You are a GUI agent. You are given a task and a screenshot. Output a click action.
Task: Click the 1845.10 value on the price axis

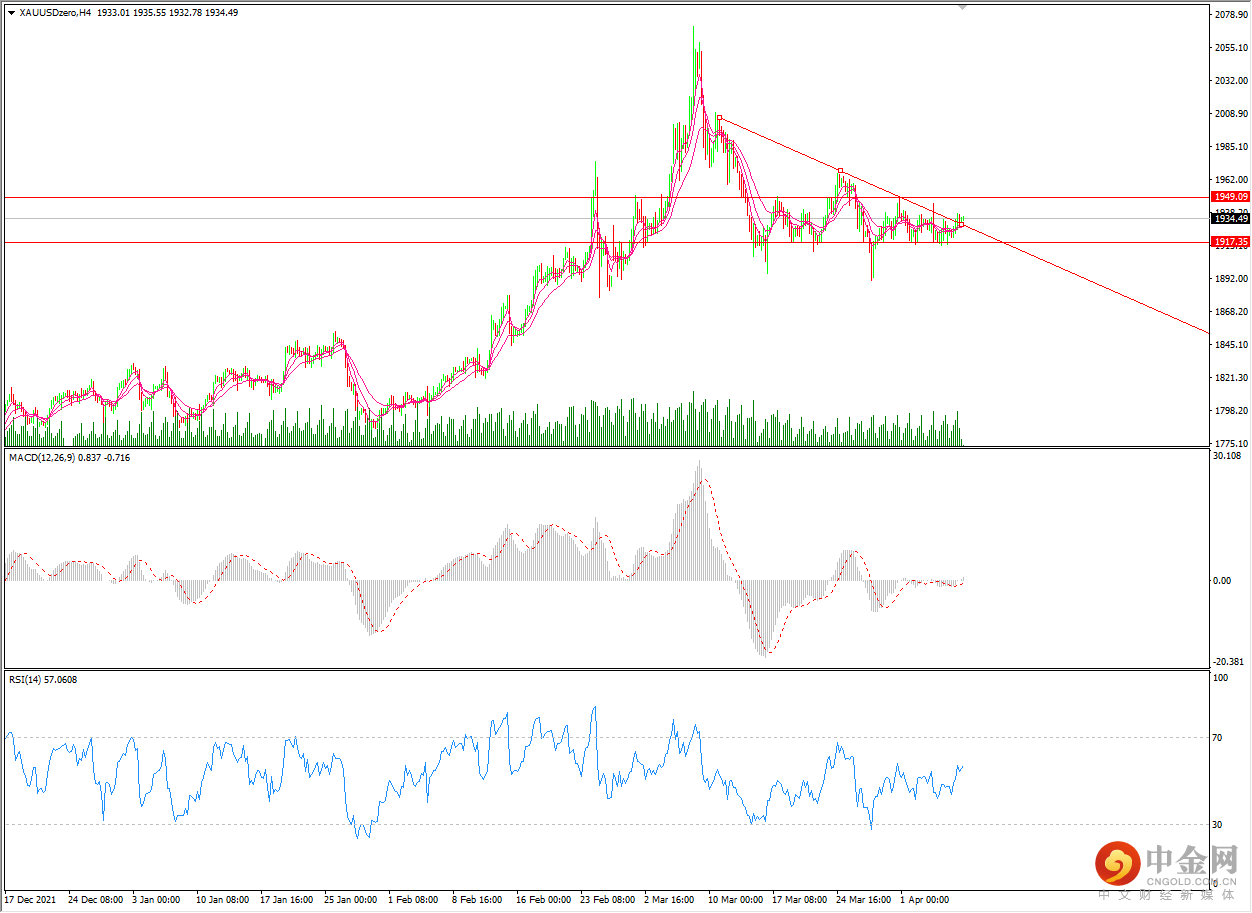1231,345
